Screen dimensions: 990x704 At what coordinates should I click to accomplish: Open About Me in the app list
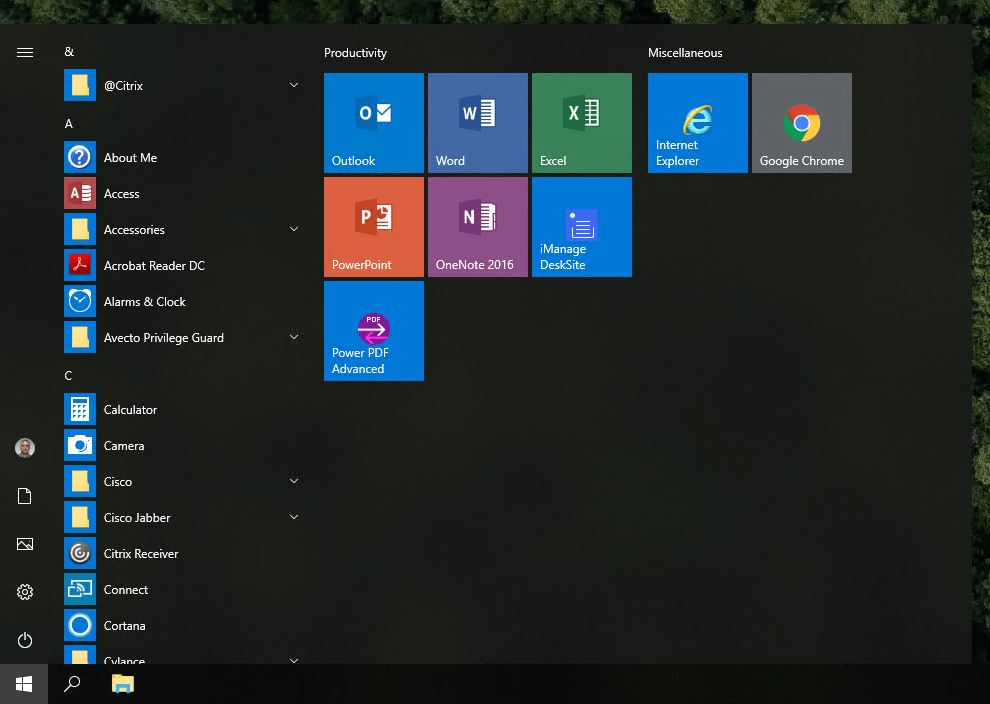(x=183, y=157)
